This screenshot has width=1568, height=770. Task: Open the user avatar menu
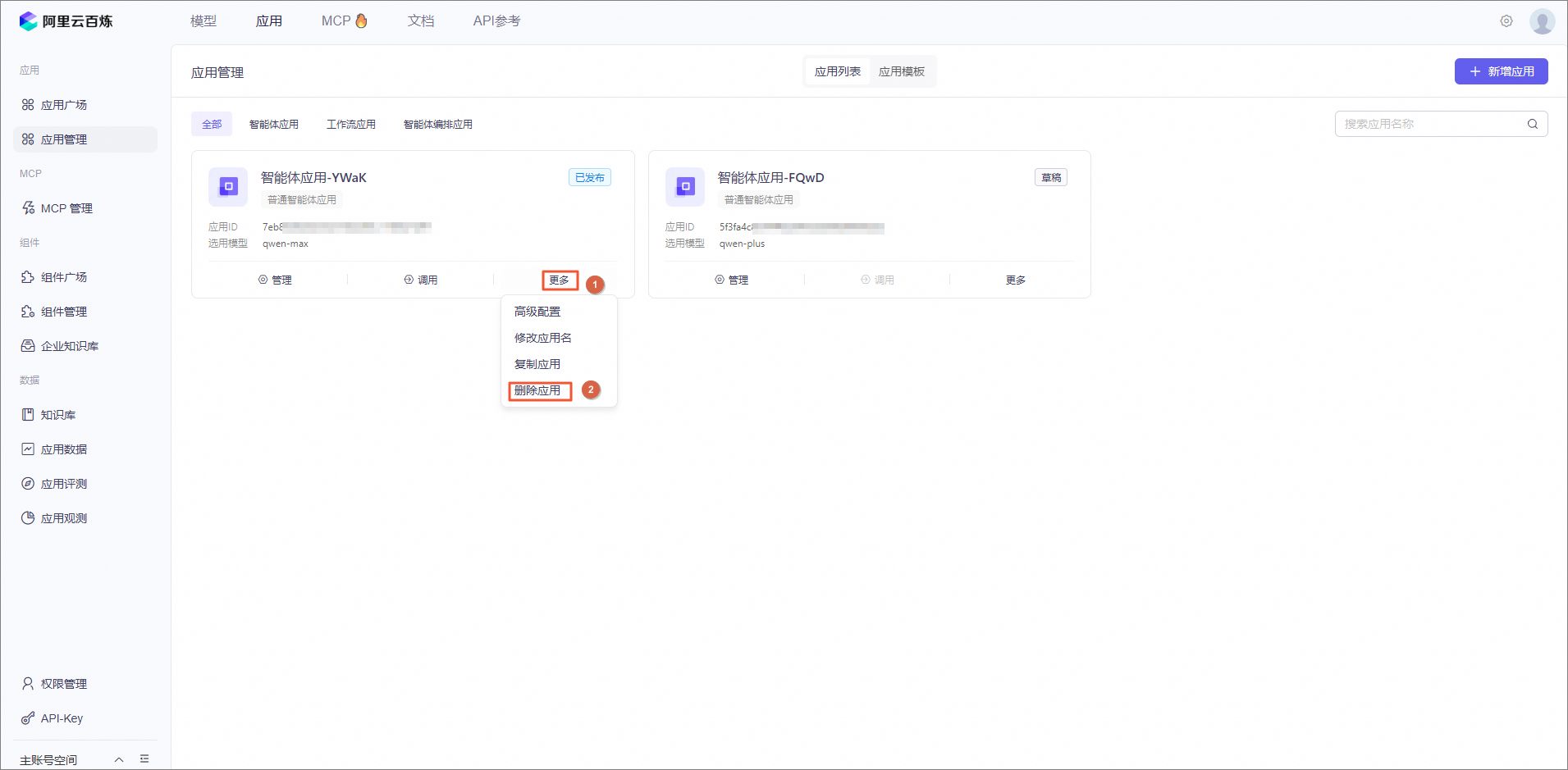[x=1543, y=21]
